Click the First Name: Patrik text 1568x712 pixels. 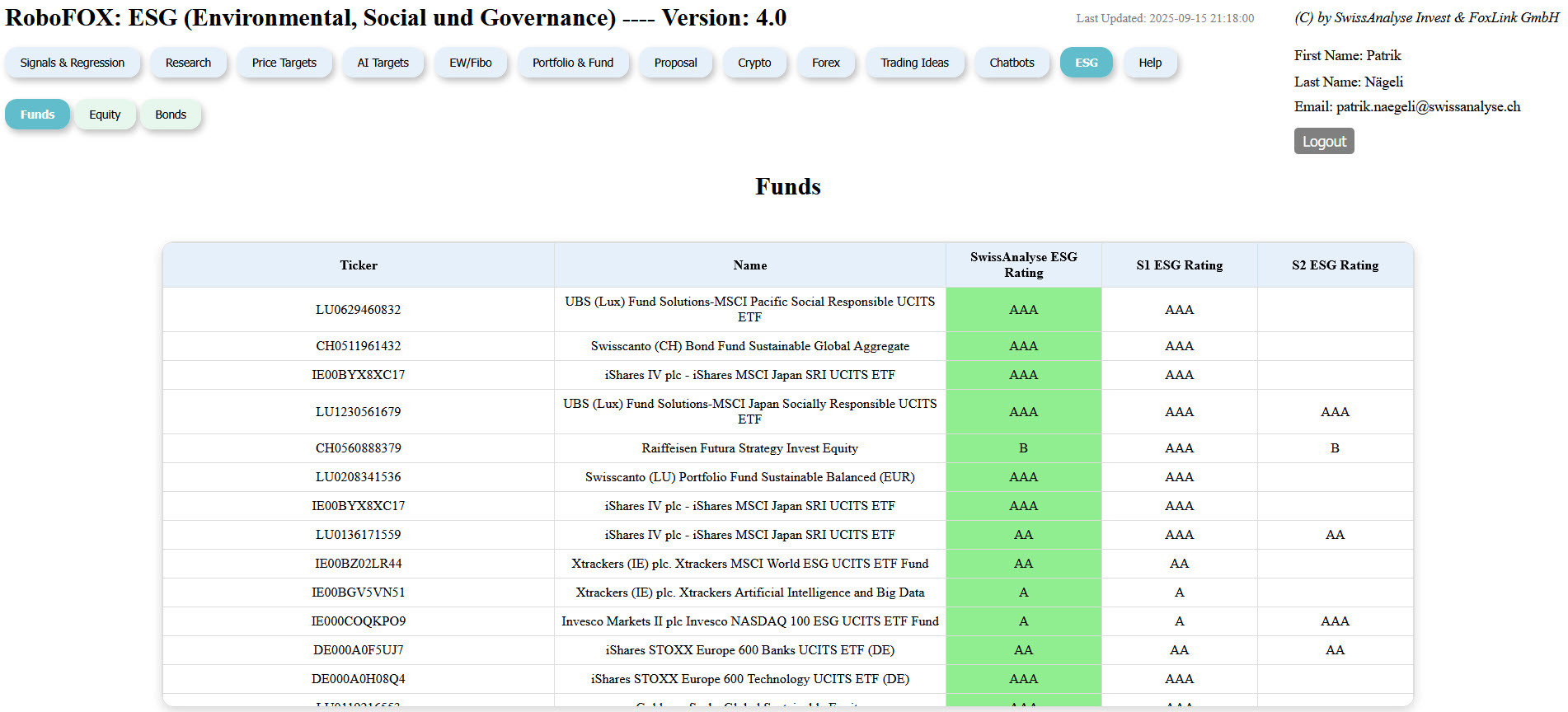pyautogui.click(x=1348, y=56)
